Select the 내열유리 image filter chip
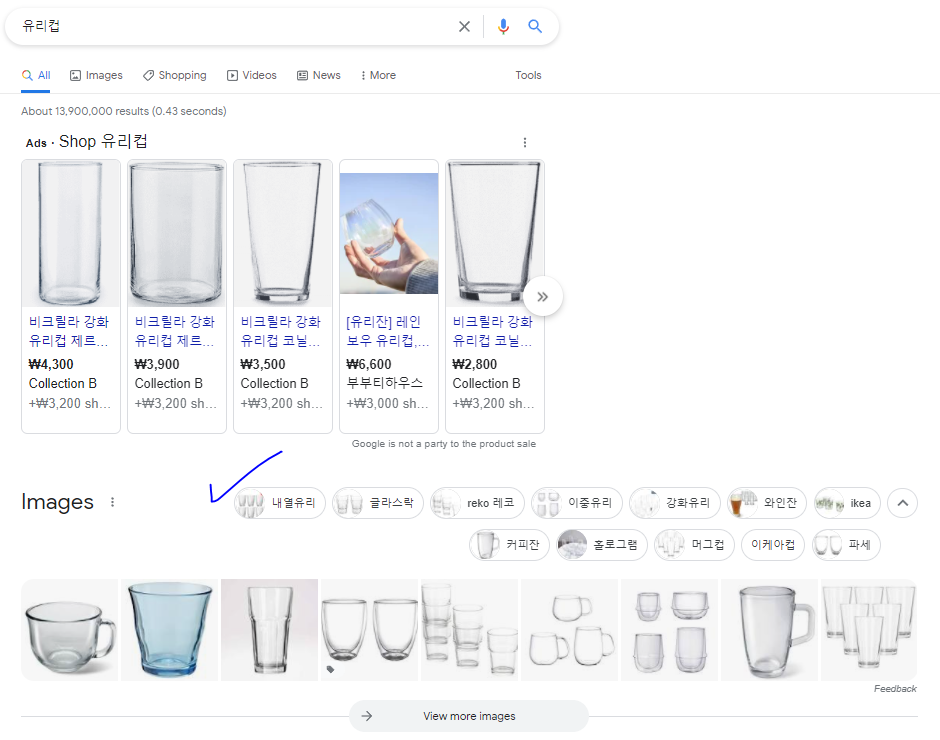940x740 pixels. point(279,503)
